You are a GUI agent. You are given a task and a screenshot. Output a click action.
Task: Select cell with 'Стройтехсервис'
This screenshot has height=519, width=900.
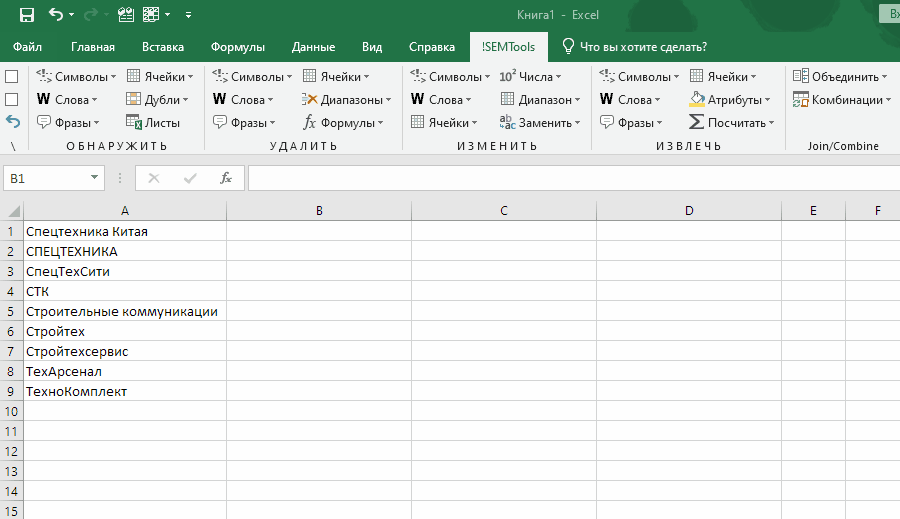125,351
